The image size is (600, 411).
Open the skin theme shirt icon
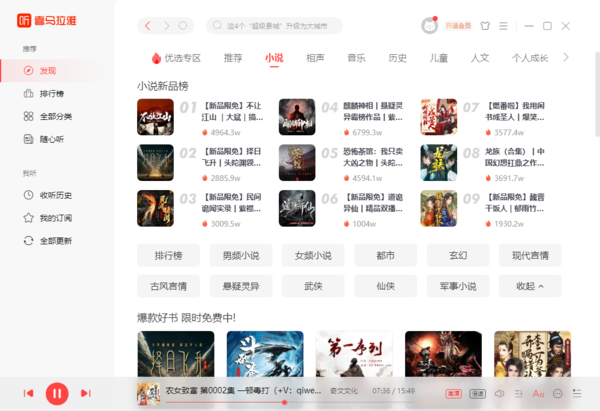485,26
